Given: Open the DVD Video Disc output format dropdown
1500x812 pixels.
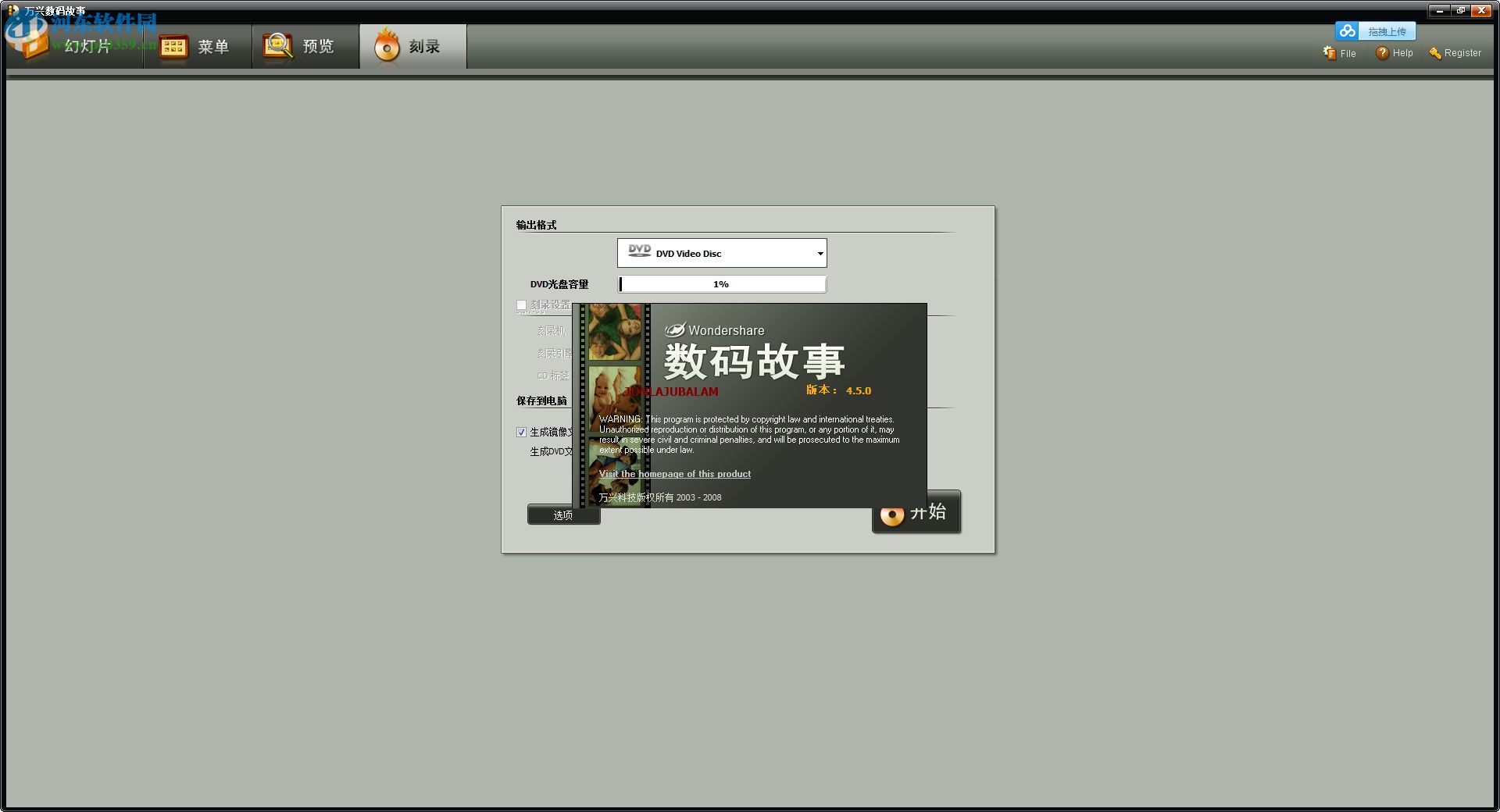Looking at the screenshot, I should (x=721, y=253).
